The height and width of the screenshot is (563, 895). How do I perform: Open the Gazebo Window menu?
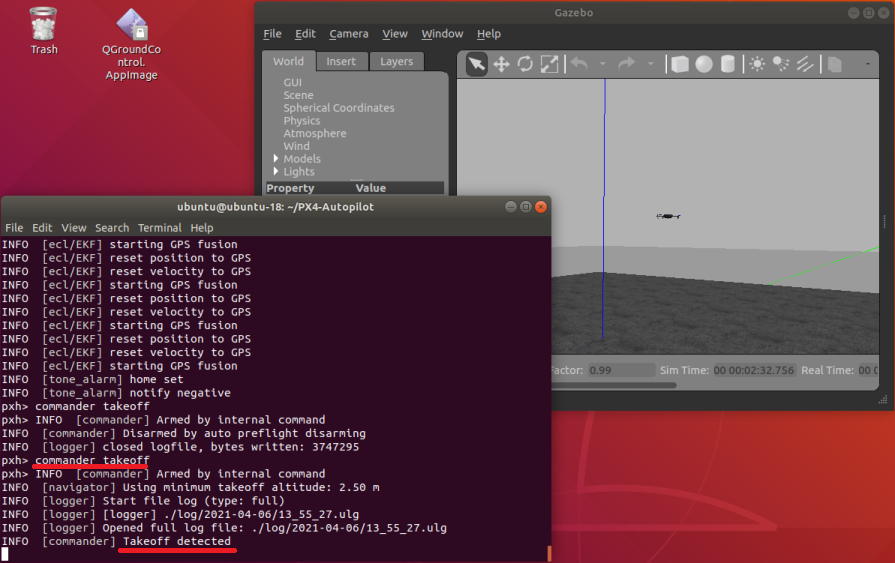(x=442, y=34)
